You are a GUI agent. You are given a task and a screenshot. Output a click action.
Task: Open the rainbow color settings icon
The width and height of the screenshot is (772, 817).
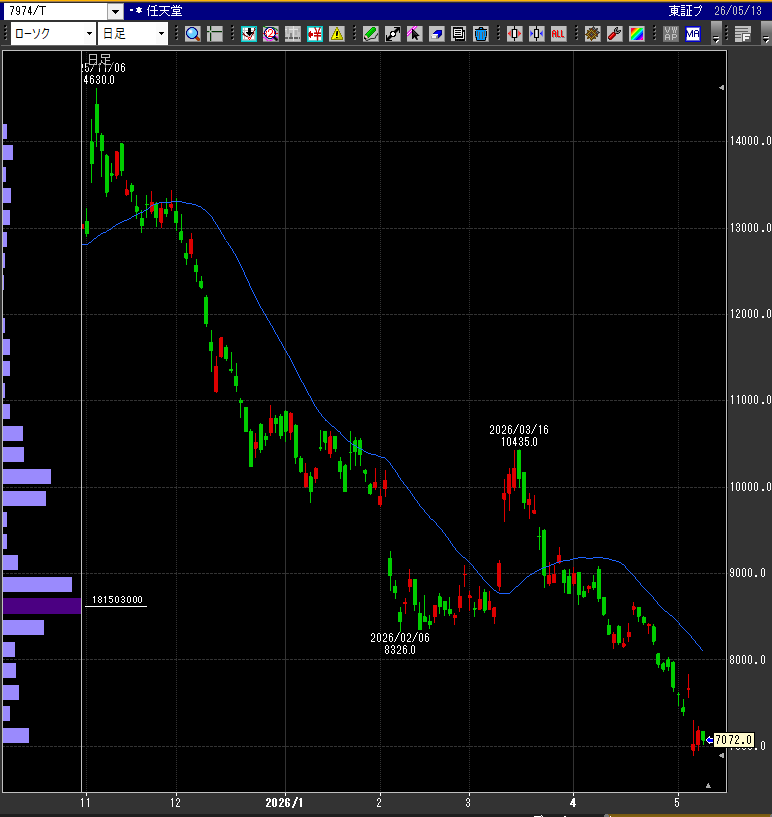pyautogui.click(x=637, y=34)
